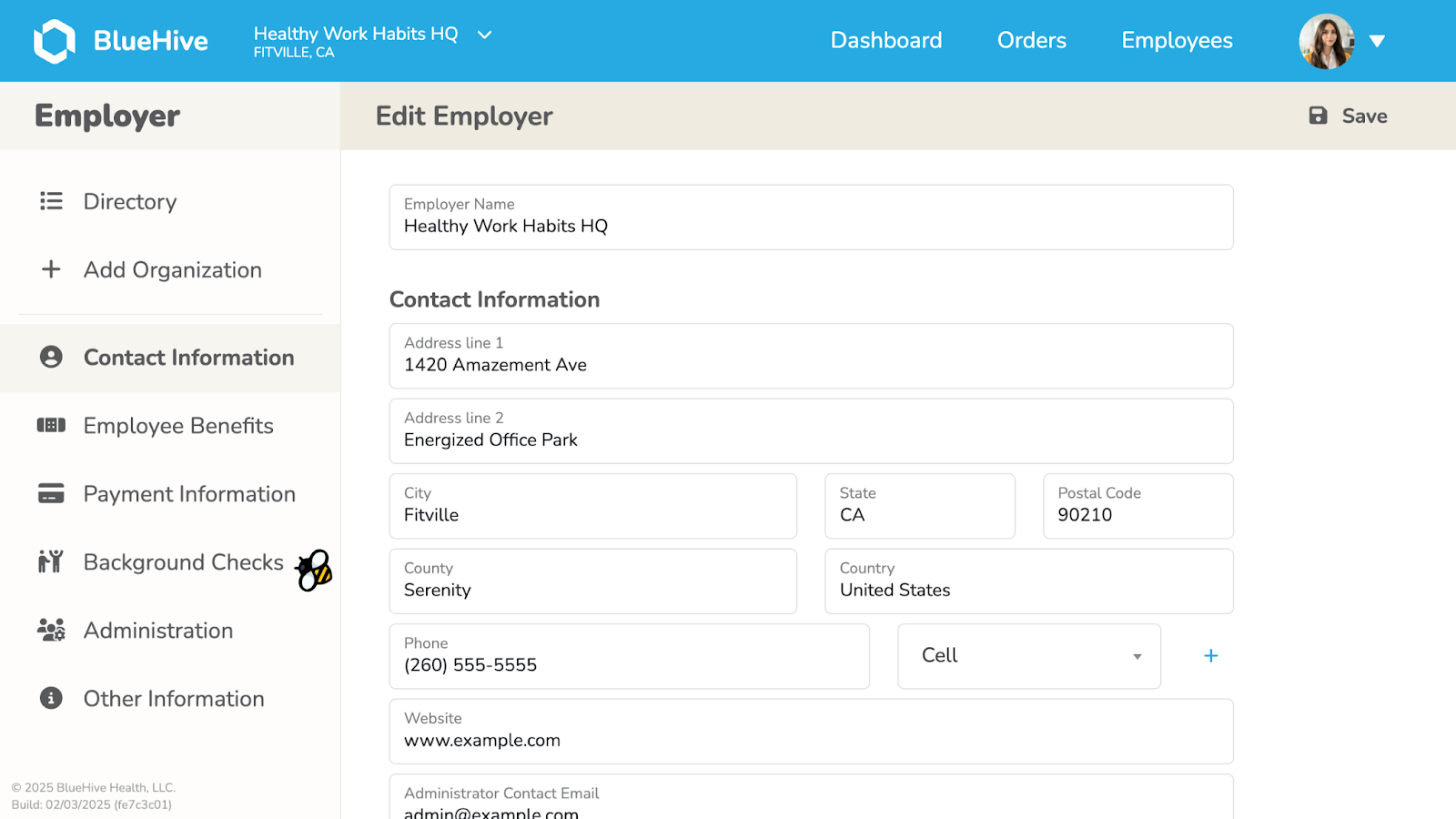Select Directory in the sidebar
Viewport: 1456px width, 819px height.
pos(170,201)
